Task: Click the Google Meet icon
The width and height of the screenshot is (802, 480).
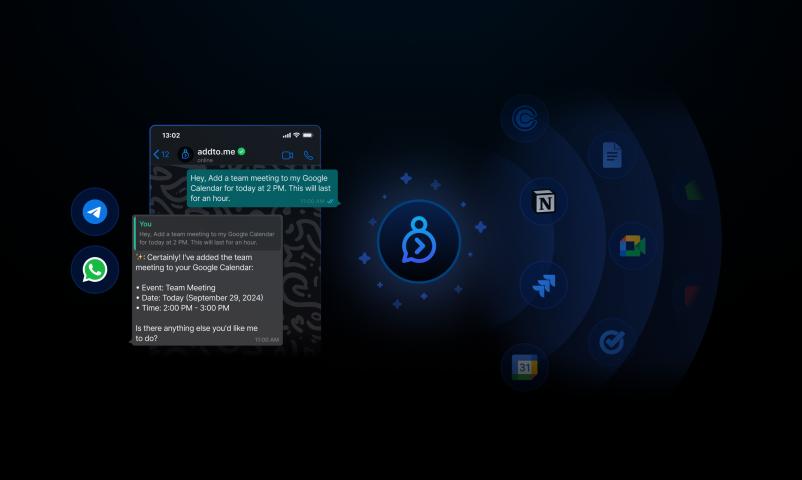Action: click(x=633, y=246)
